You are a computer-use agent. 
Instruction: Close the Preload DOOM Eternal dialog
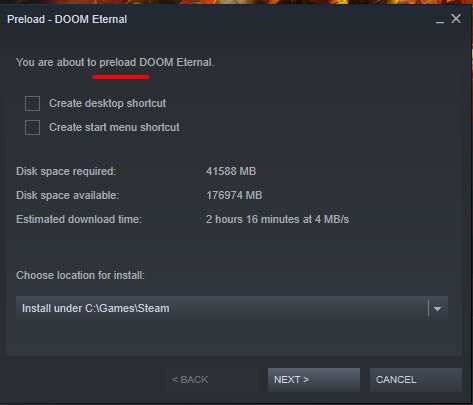coord(456,19)
